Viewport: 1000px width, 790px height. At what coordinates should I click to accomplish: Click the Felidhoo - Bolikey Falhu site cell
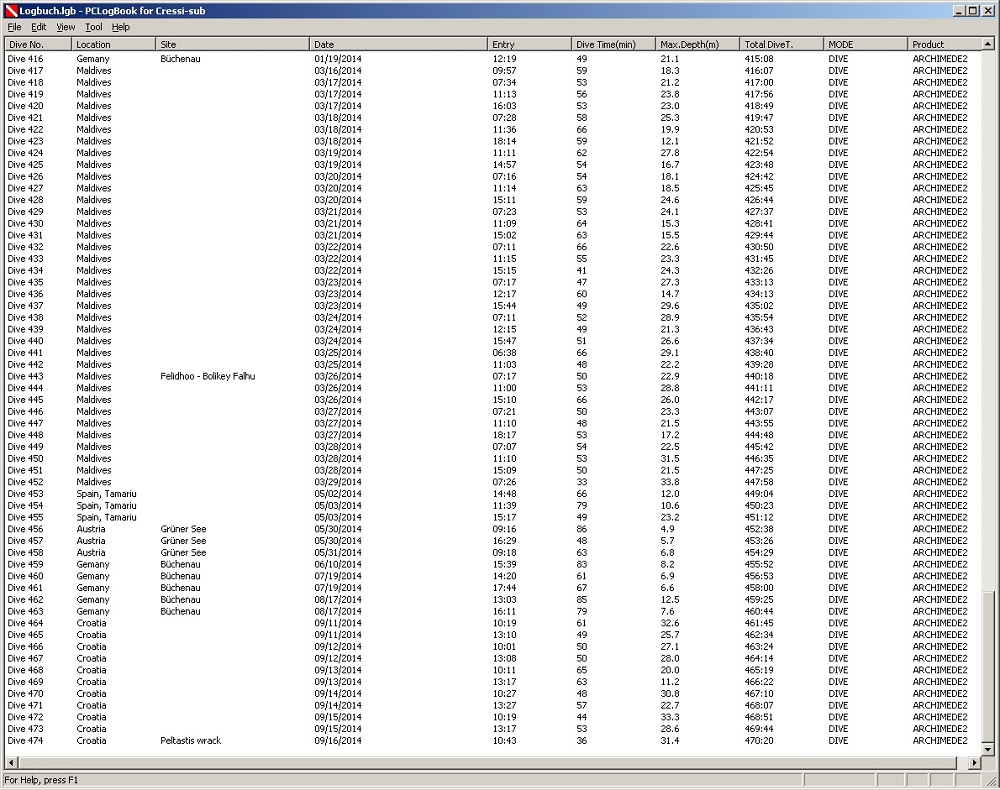207,376
